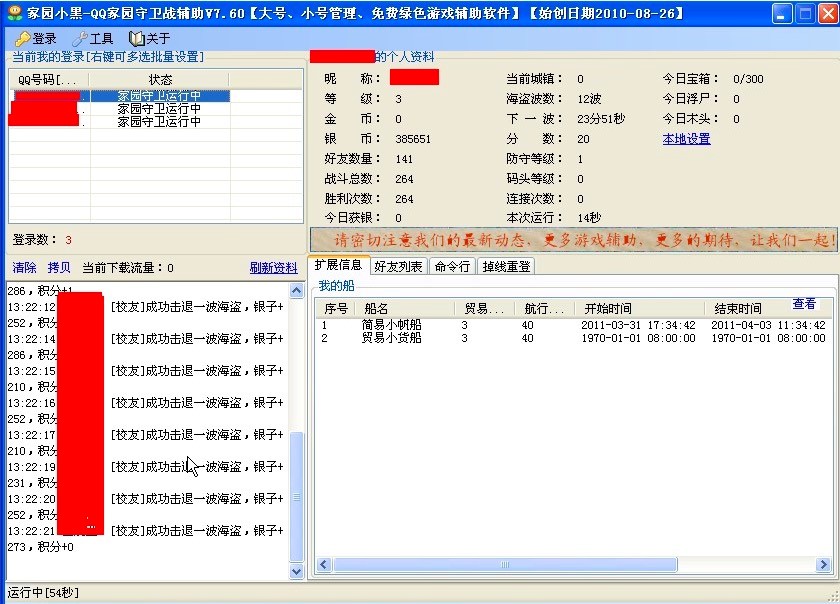Open the 工具 (tools) menu with wrench icon
Image resolution: width=840 pixels, height=604 pixels.
coord(93,38)
